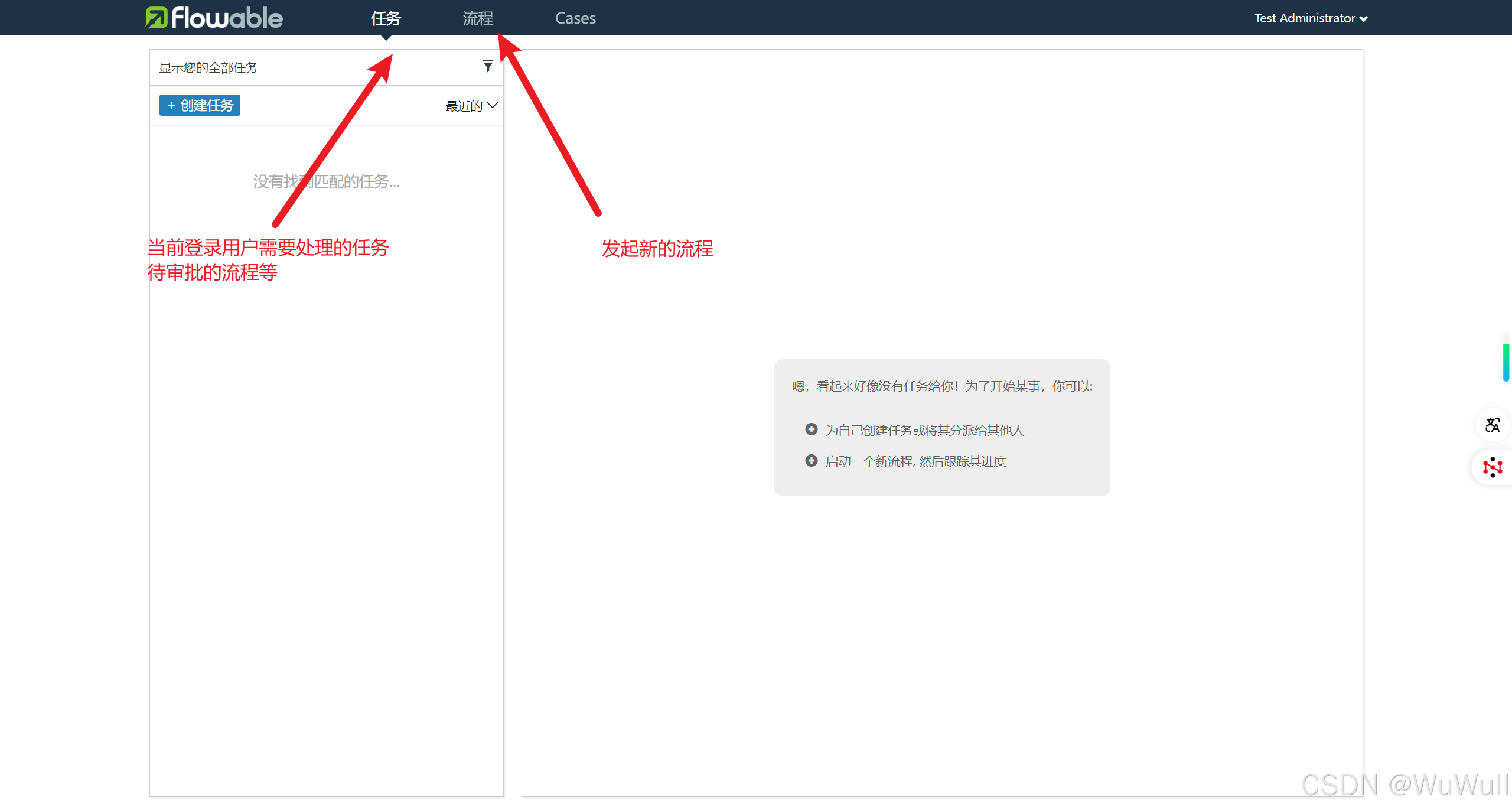Click the red network floating icon
This screenshot has height=810, width=1512.
coord(1493,467)
